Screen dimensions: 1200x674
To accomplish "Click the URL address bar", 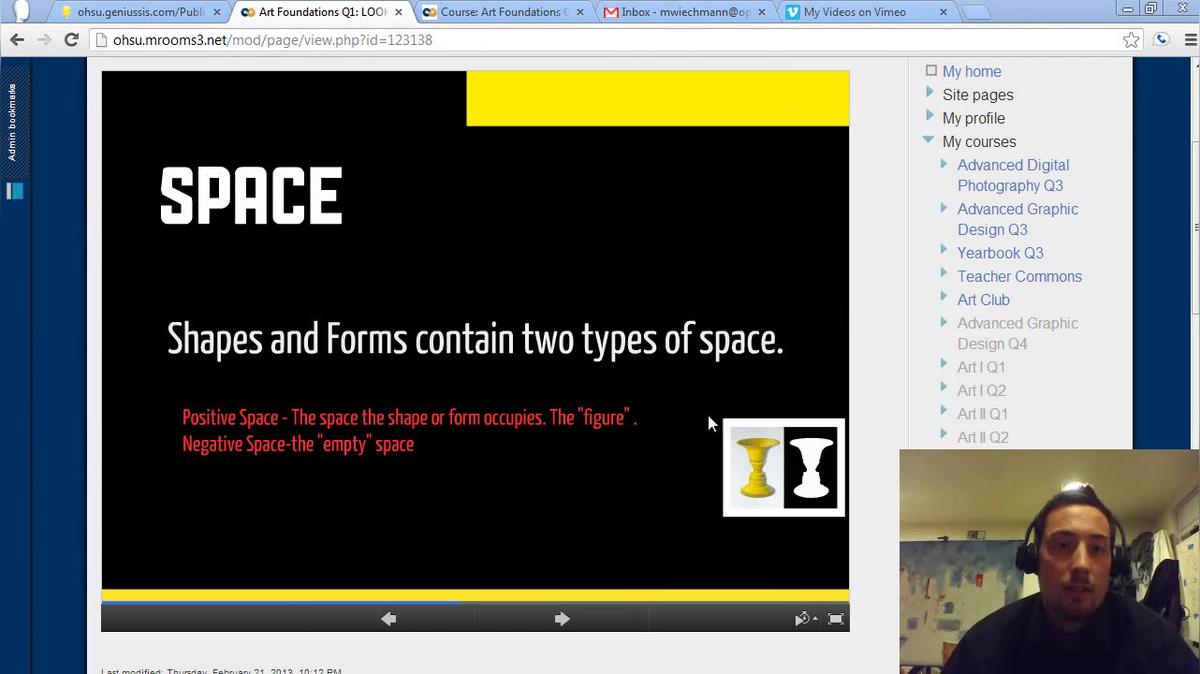I will 600,40.
